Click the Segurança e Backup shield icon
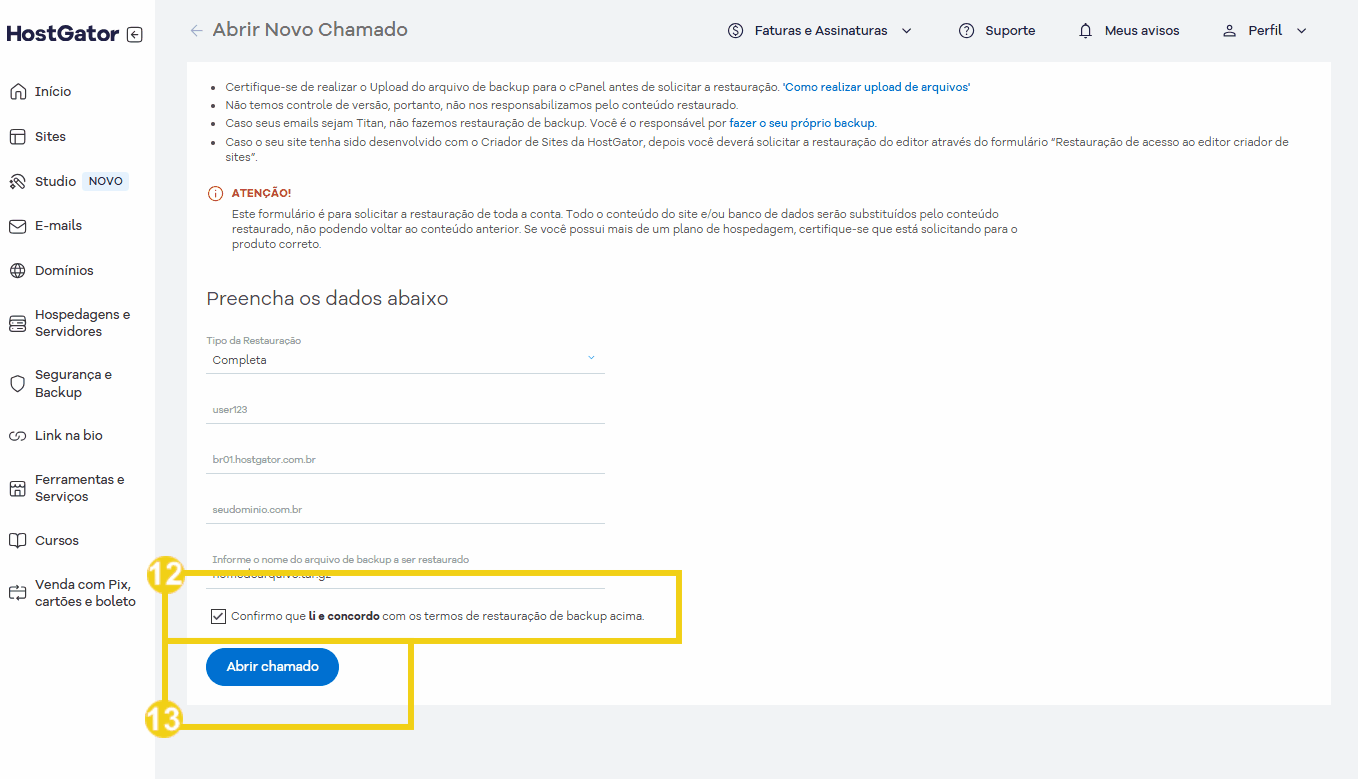Image resolution: width=1358 pixels, height=779 pixels. point(17,384)
